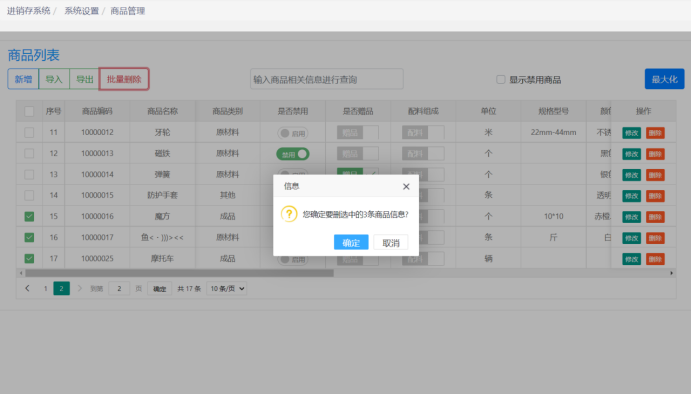
Task: Click the yellow question mark icon in dialog
Action: coord(289,214)
